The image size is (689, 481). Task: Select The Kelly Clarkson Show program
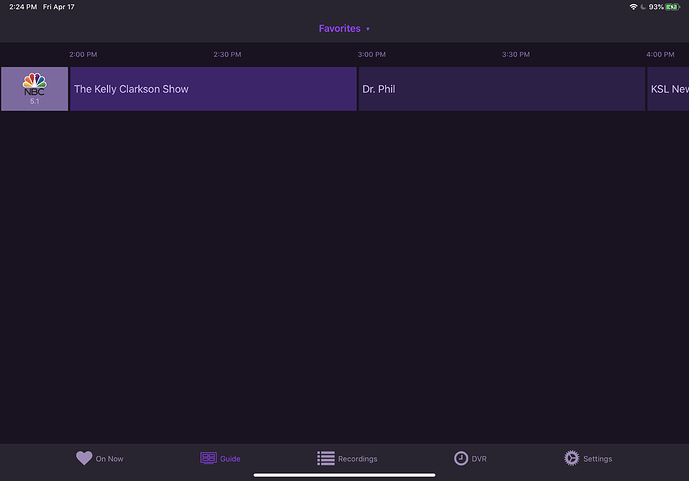tap(213, 89)
